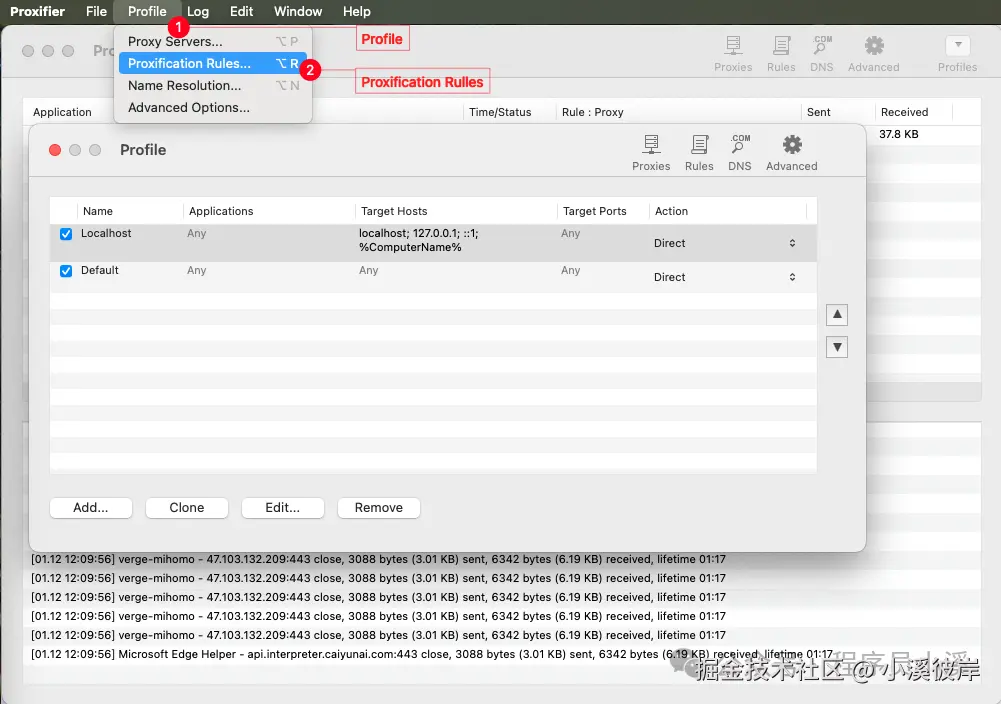Viewport: 1001px width, 704px height.
Task: Choose Advanced Options... menu entry
Action: (213, 107)
